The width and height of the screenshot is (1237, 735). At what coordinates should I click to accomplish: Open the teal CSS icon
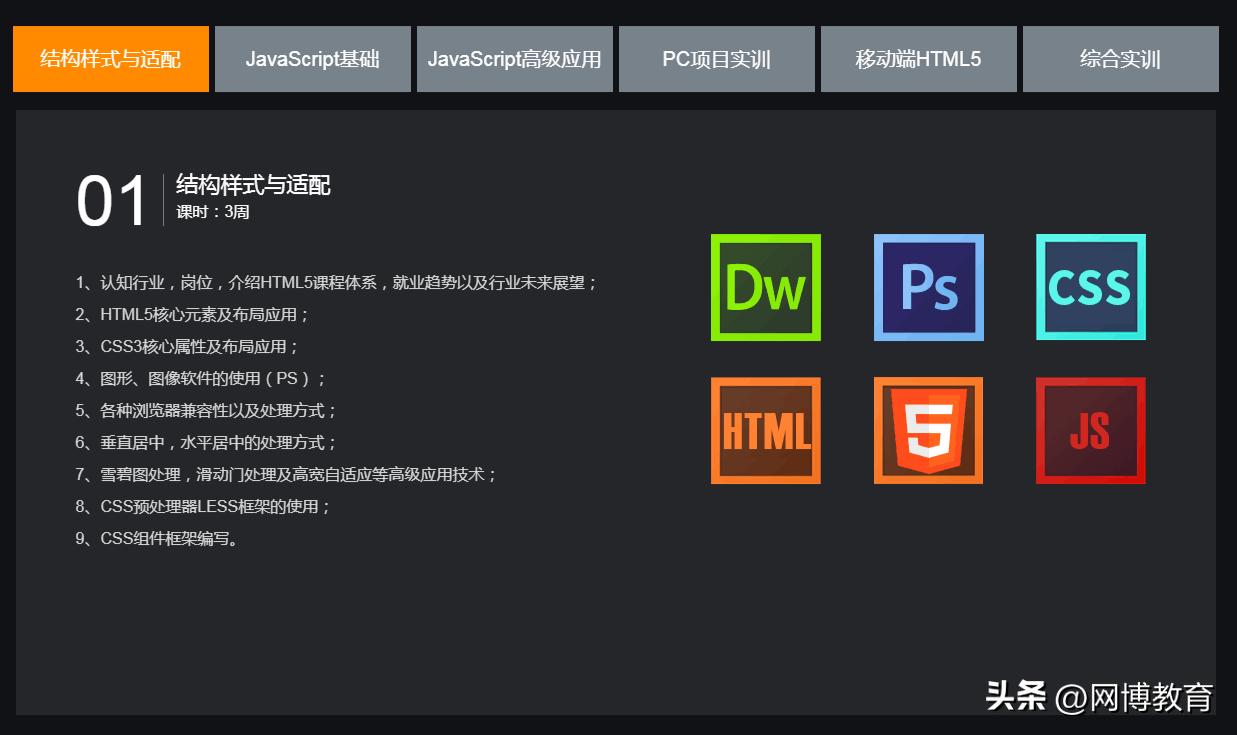pos(1090,286)
